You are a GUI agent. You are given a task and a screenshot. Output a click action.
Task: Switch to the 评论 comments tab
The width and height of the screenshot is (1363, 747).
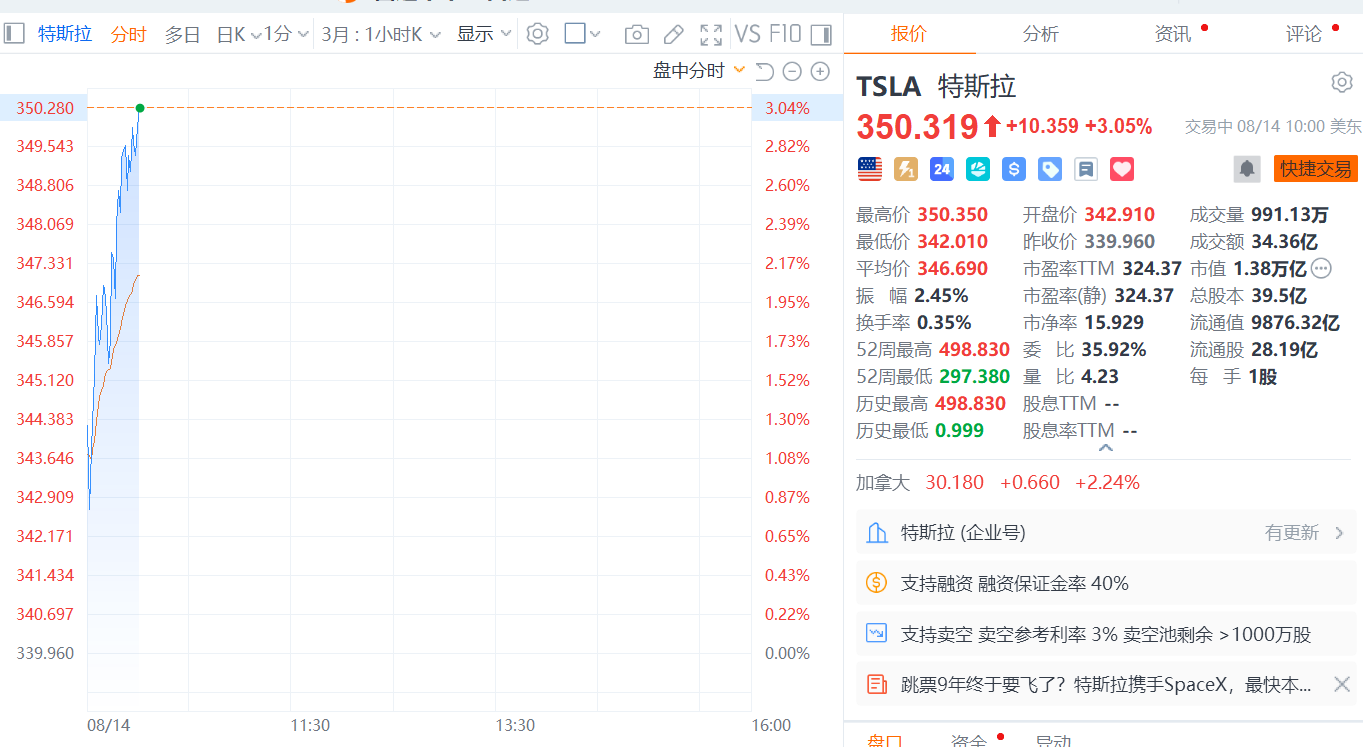pos(1304,33)
